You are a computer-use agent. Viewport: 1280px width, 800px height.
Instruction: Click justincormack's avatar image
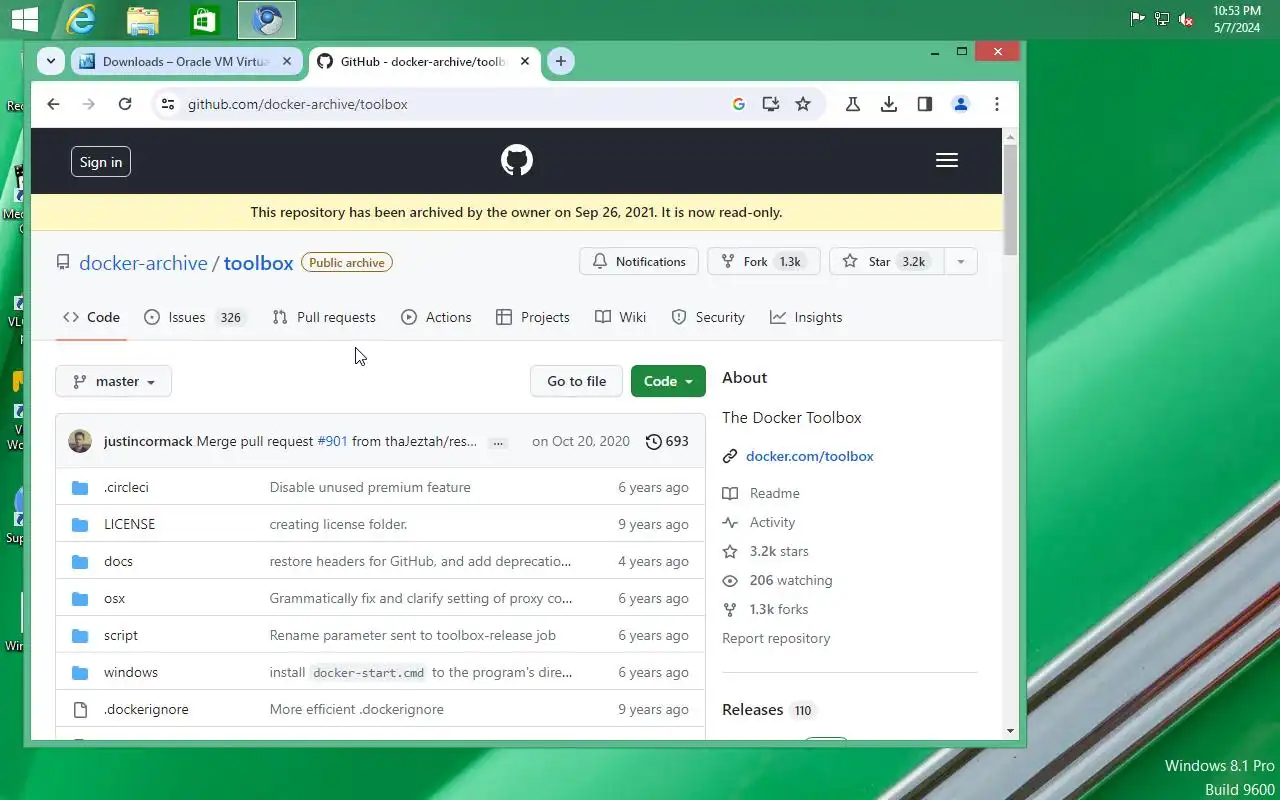(x=80, y=441)
